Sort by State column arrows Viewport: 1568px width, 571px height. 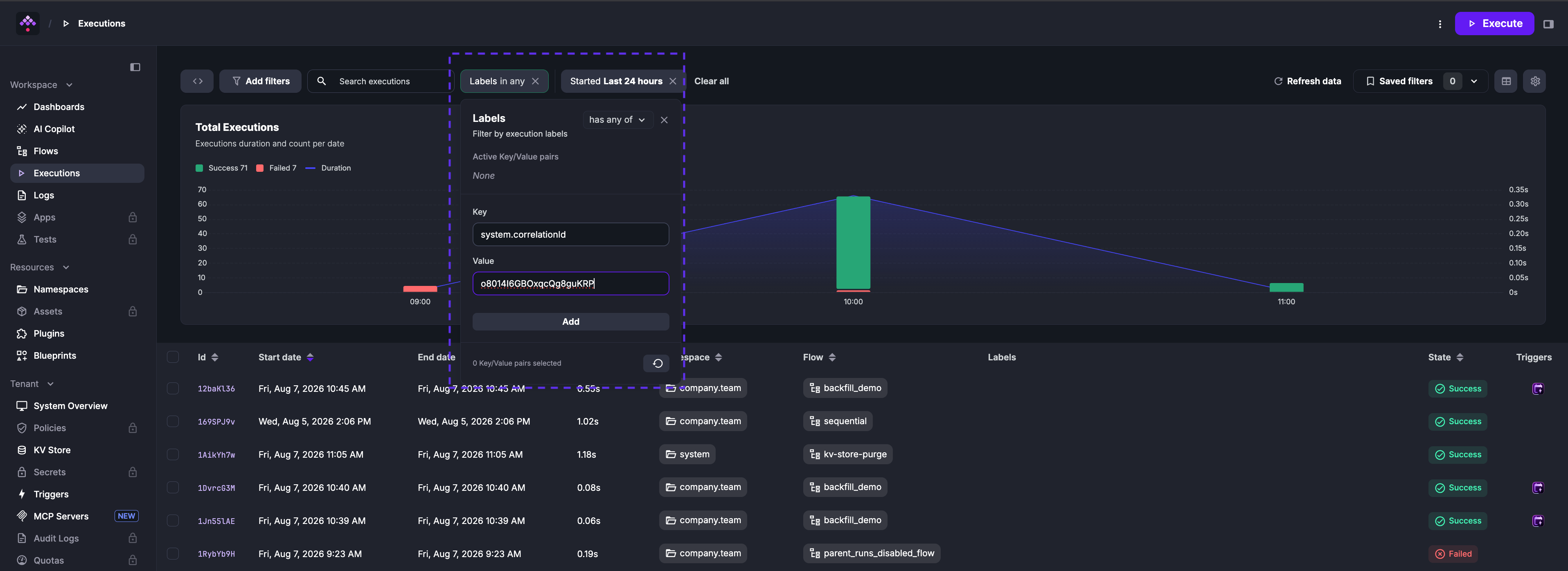(1460, 357)
